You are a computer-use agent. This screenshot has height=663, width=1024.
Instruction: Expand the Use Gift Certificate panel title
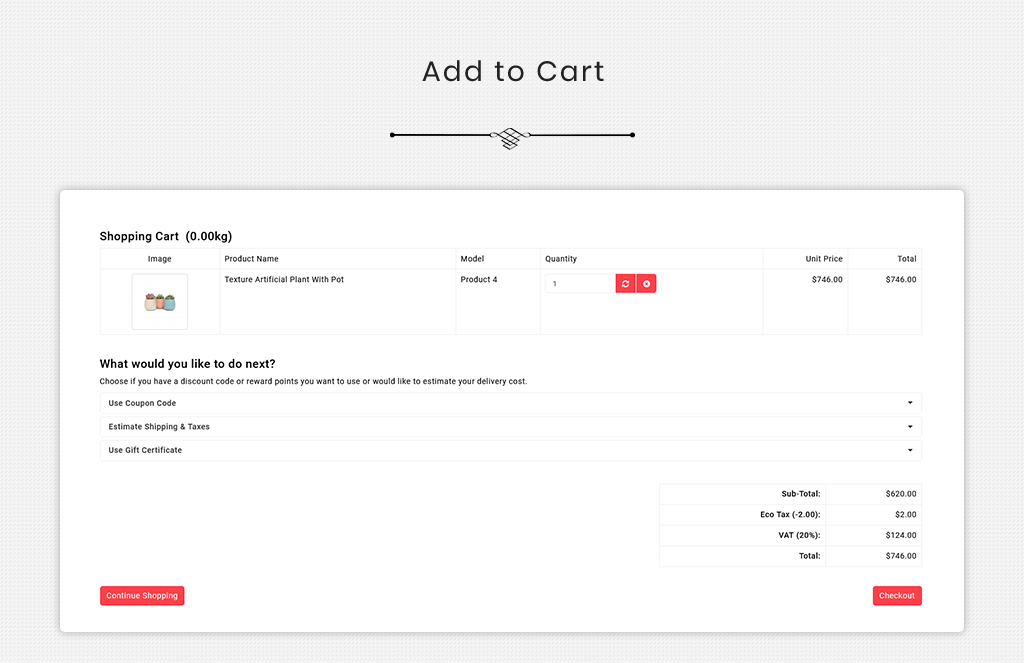pos(145,450)
